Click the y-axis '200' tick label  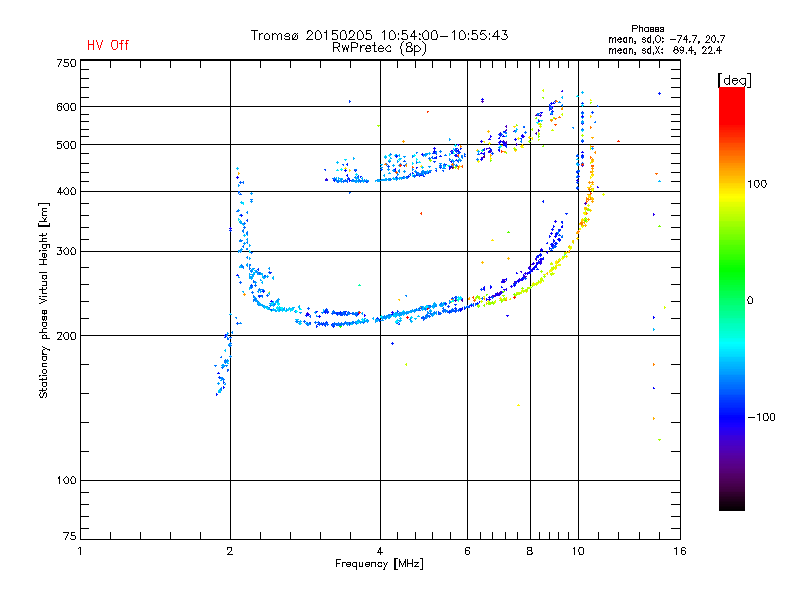click(66, 336)
